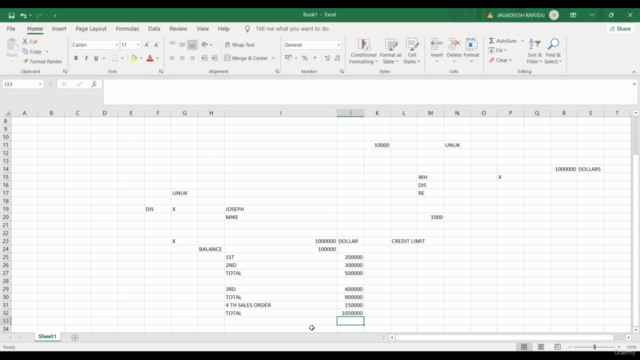Click the Conditional Formatting icon

364,45
